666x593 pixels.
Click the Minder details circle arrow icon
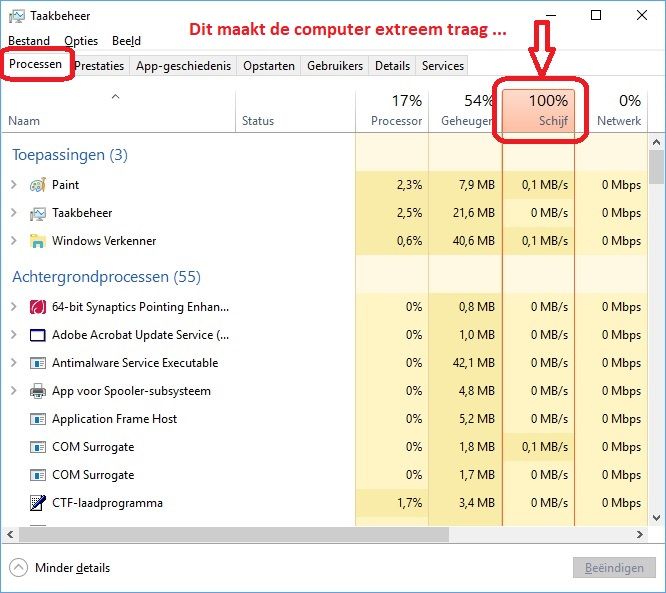pyautogui.click(x=18, y=568)
